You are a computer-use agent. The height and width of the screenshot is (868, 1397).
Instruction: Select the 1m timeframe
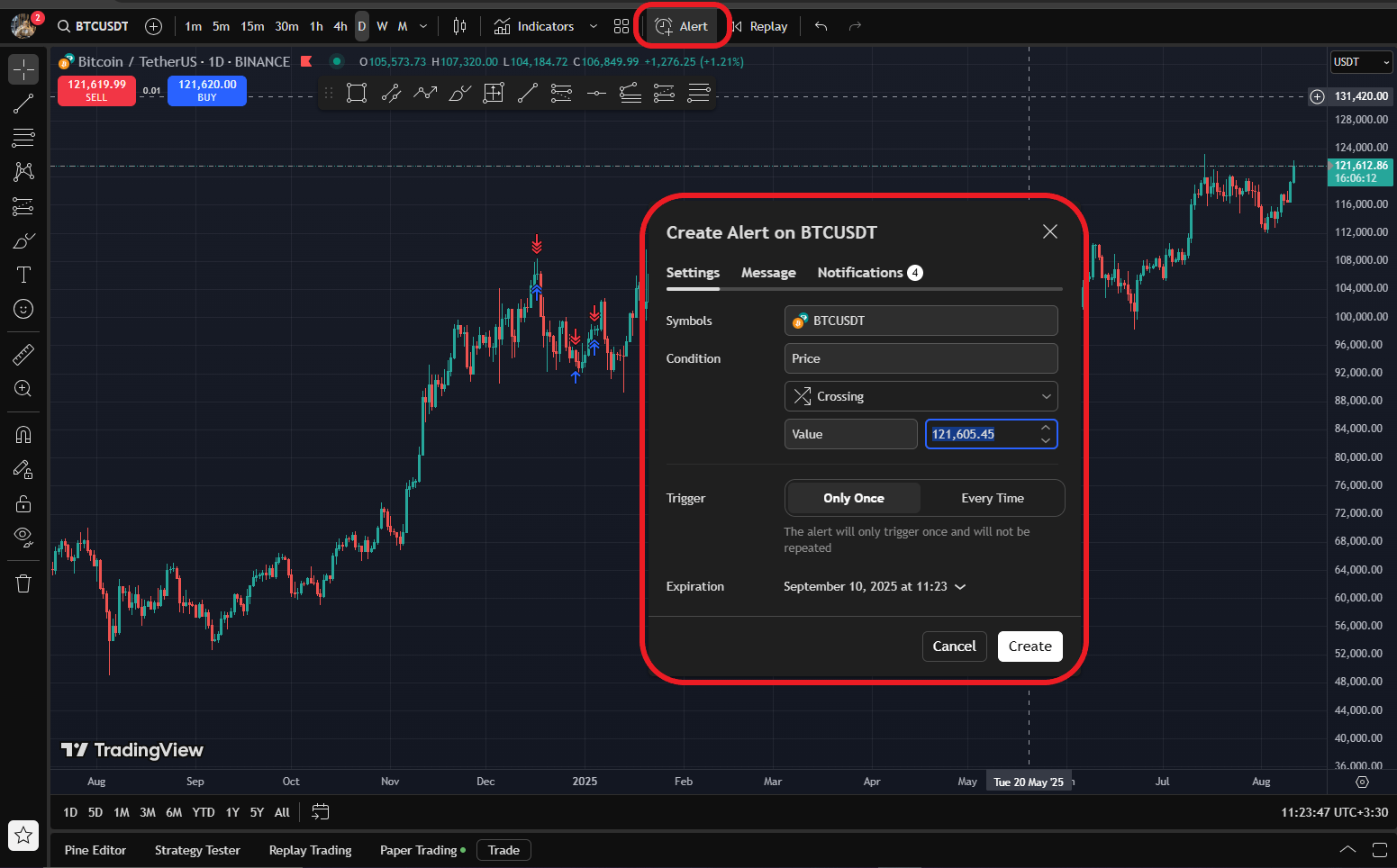[x=193, y=26]
